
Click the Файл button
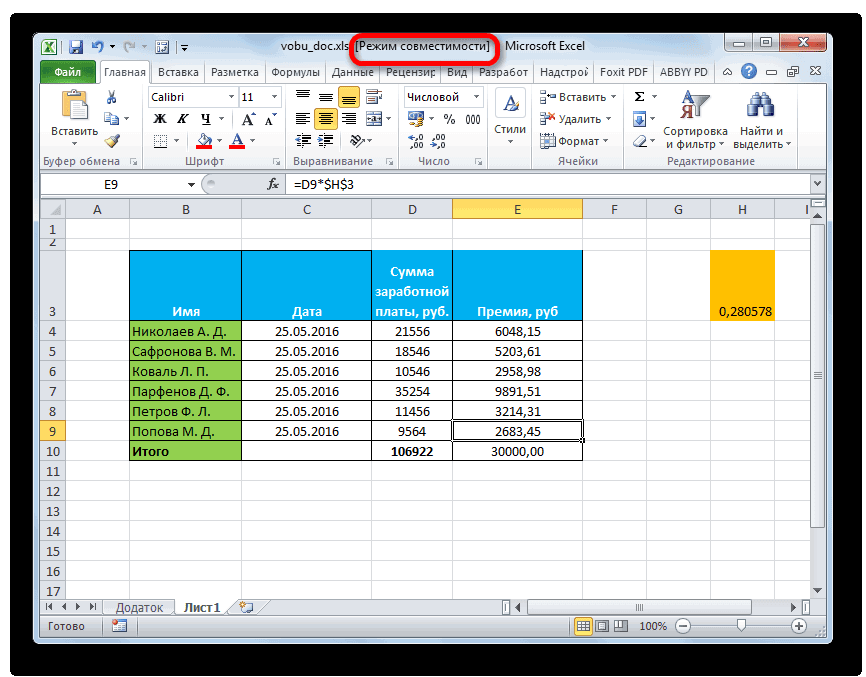click(68, 72)
